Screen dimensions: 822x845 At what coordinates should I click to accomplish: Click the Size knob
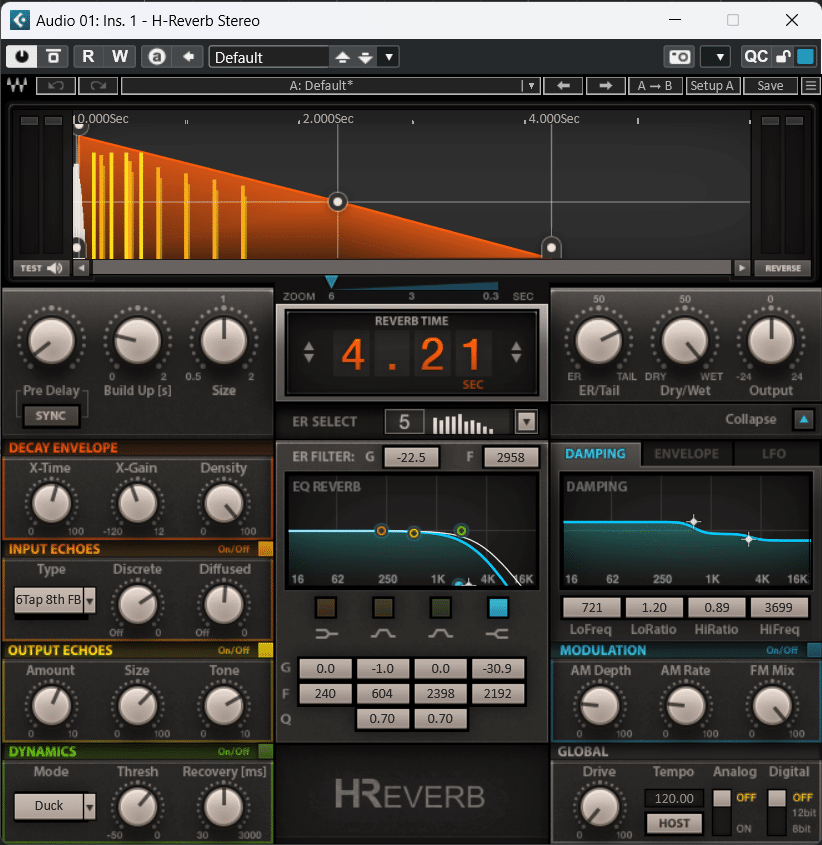pos(224,341)
